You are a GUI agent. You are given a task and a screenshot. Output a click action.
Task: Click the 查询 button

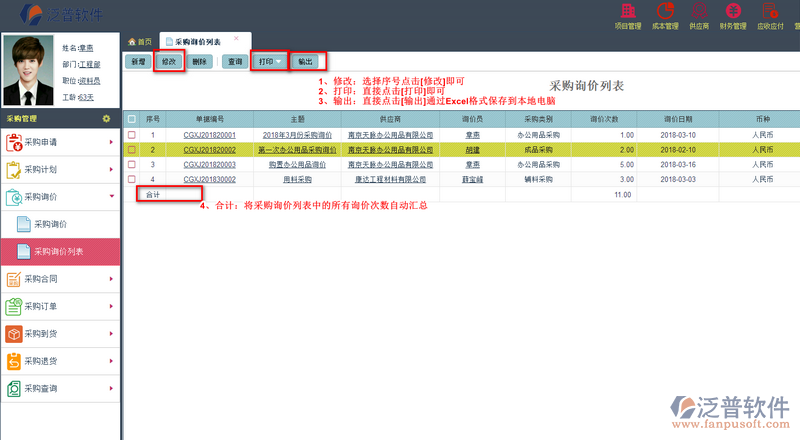235,62
